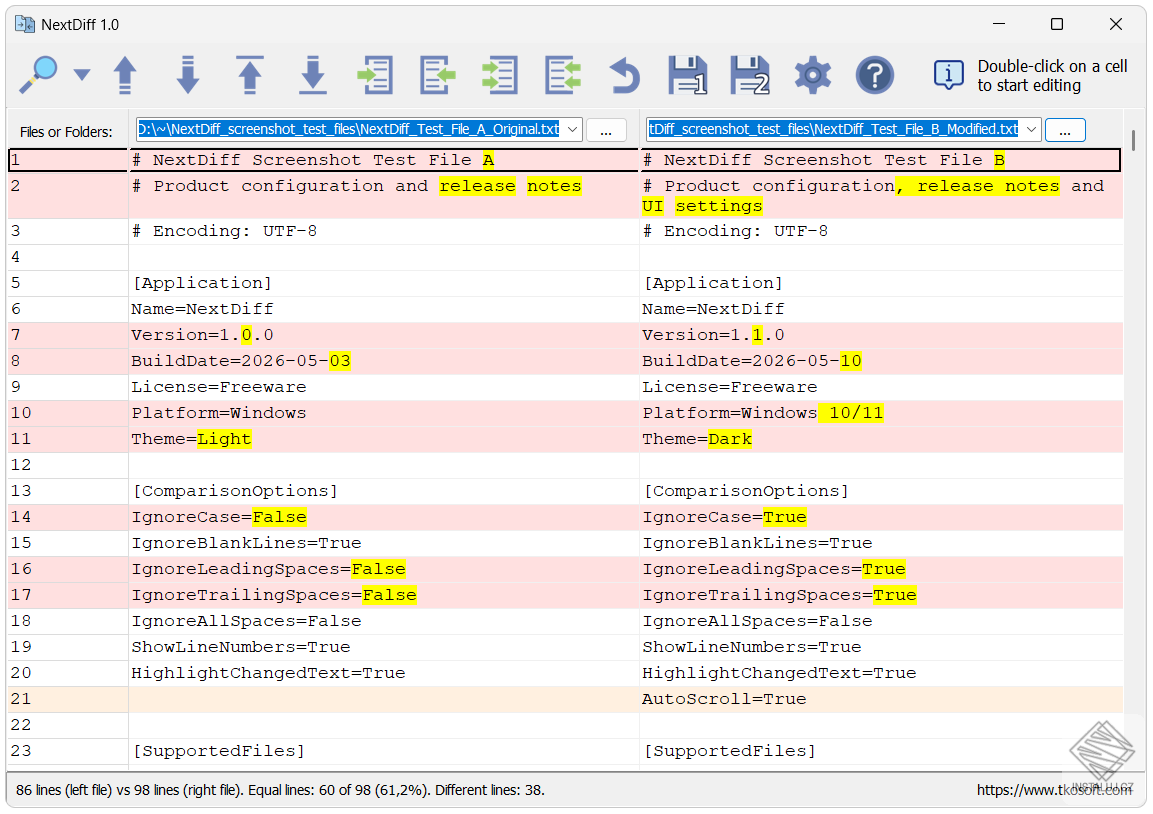Click status bar line count summary

click(x=280, y=790)
